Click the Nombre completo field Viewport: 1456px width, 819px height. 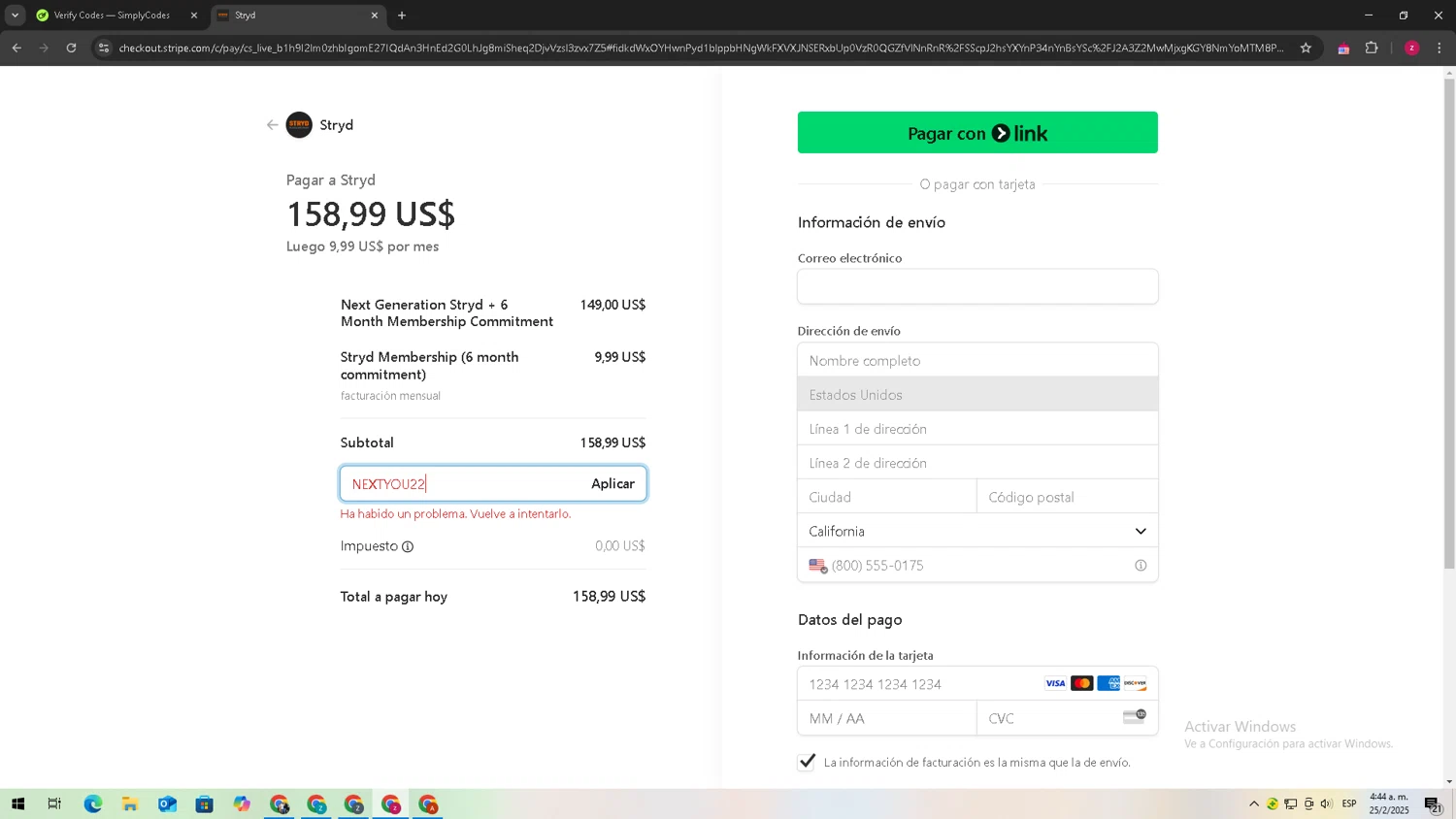[977, 360]
